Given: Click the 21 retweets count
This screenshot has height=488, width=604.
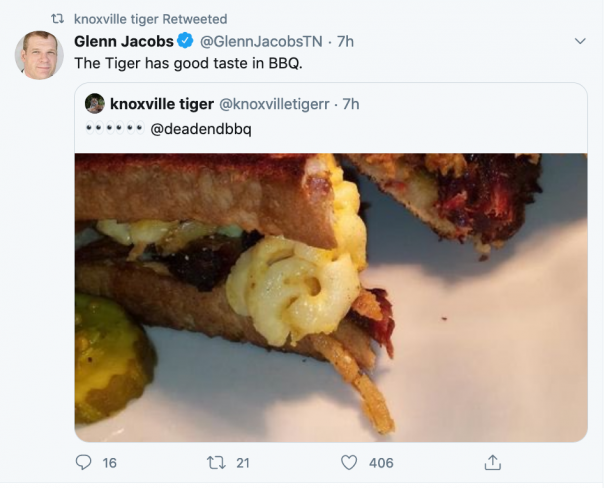Looking at the screenshot, I should (243, 463).
